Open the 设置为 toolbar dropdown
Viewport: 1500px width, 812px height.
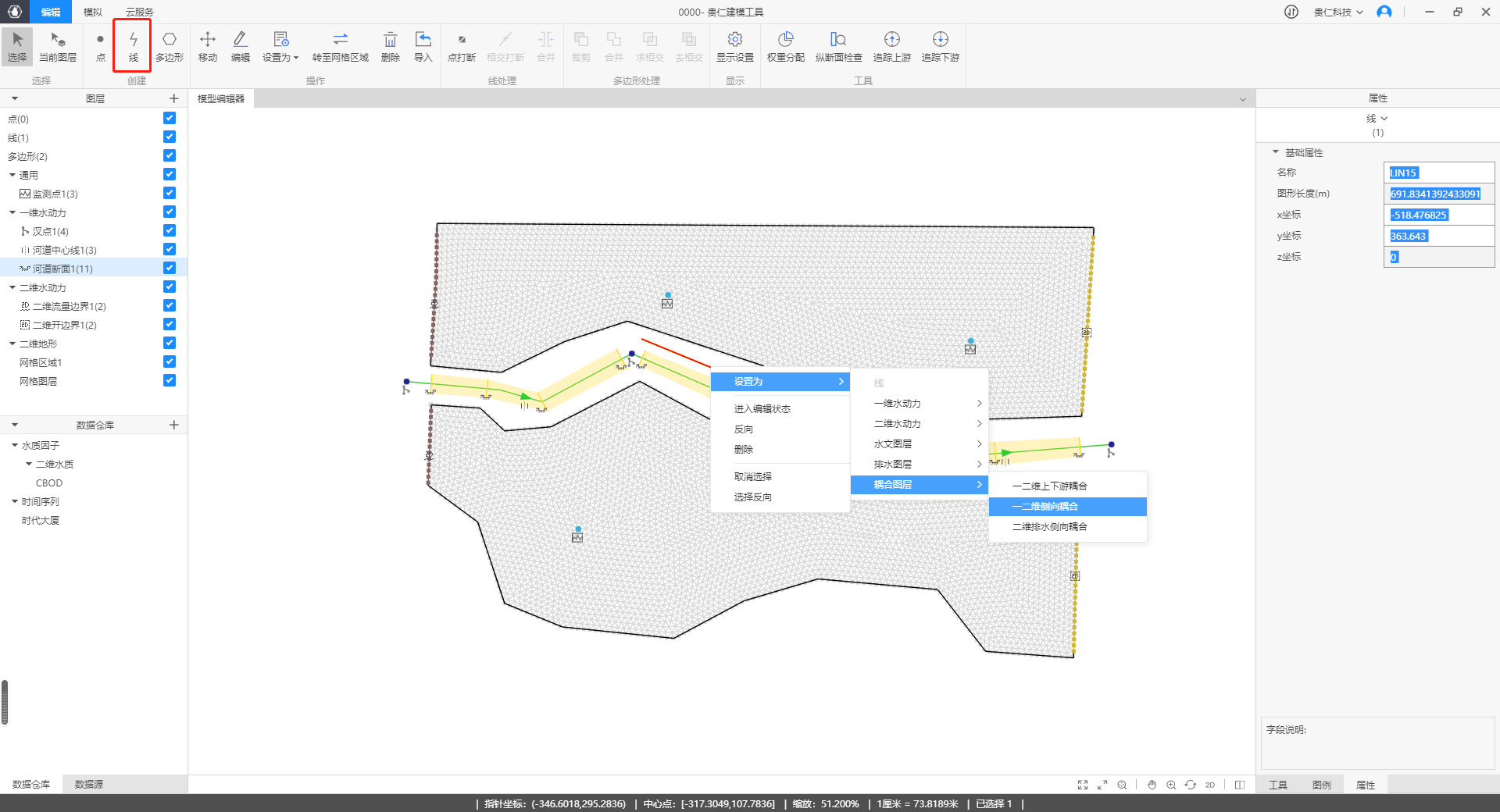[x=280, y=46]
